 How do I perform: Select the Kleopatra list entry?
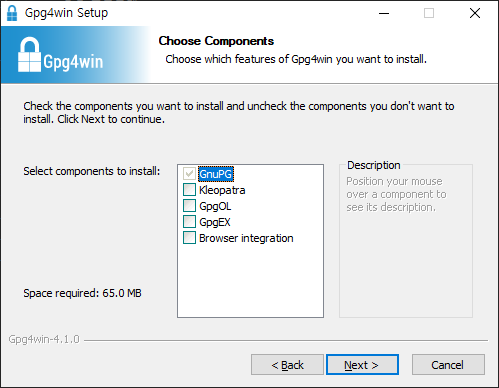(222, 190)
